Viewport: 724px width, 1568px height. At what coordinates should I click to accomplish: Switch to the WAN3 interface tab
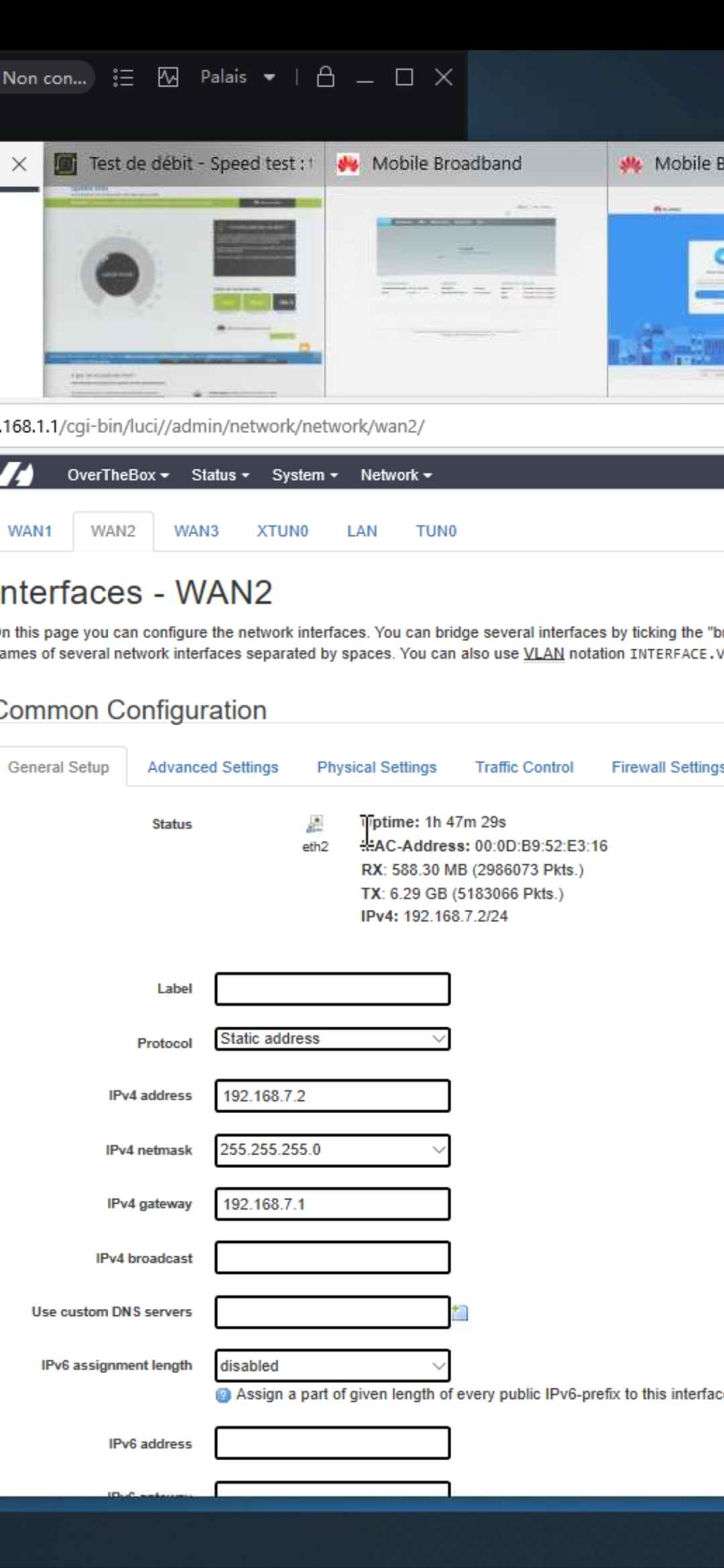(x=196, y=531)
